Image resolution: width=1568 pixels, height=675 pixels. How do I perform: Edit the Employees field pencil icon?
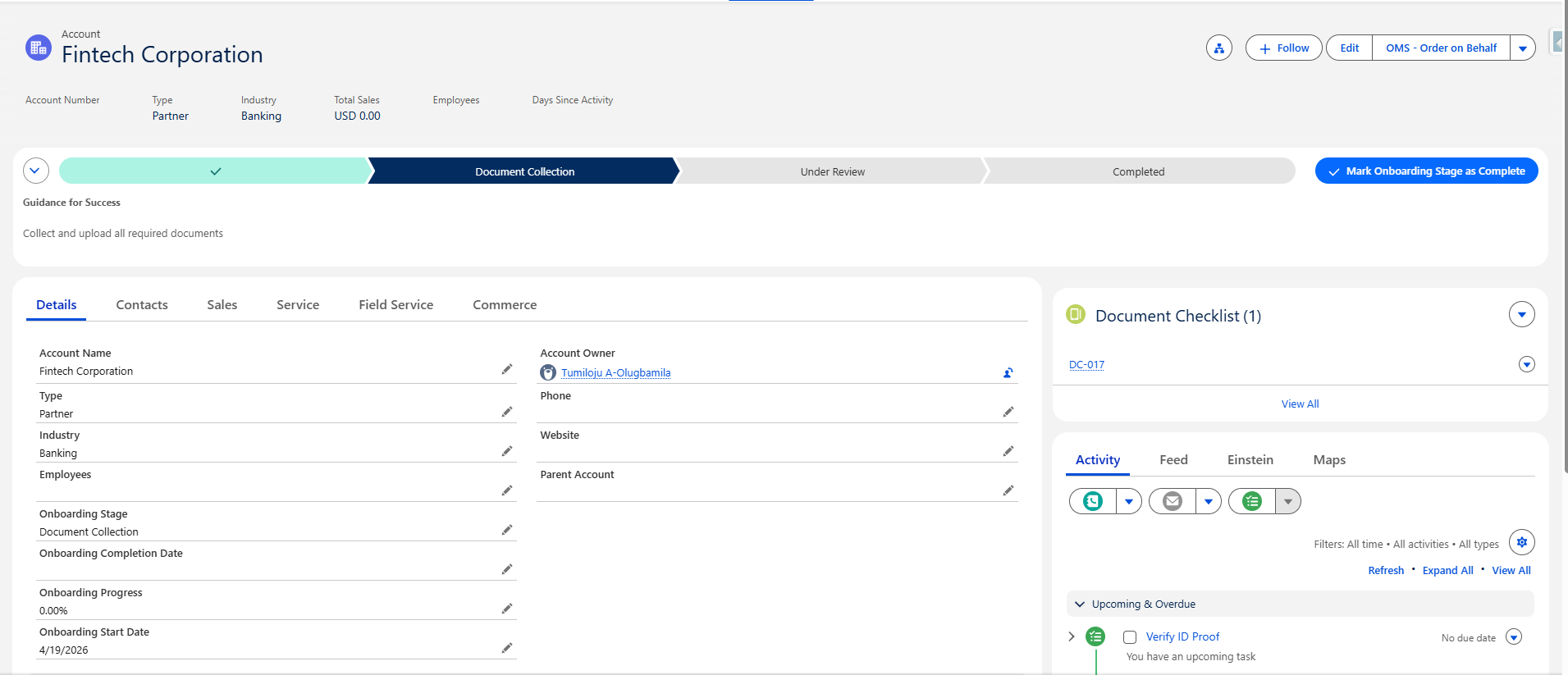coord(507,490)
